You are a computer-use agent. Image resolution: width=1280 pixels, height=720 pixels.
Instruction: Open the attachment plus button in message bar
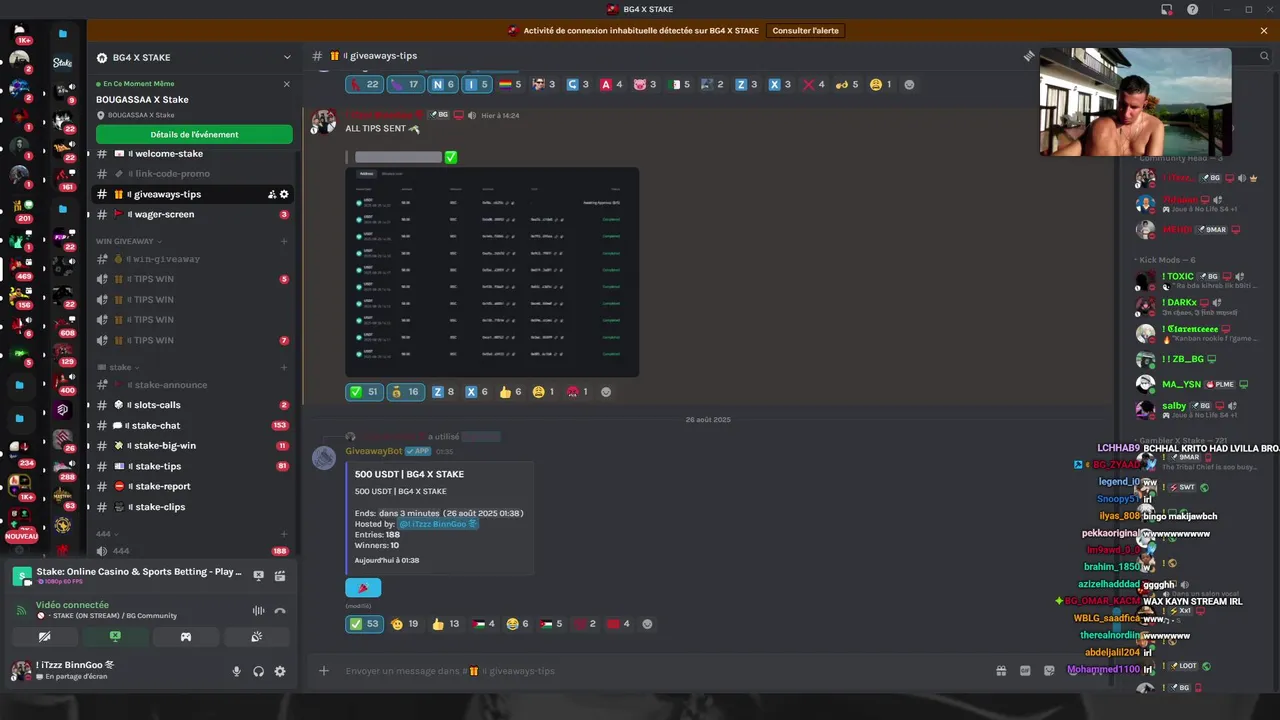coord(324,671)
